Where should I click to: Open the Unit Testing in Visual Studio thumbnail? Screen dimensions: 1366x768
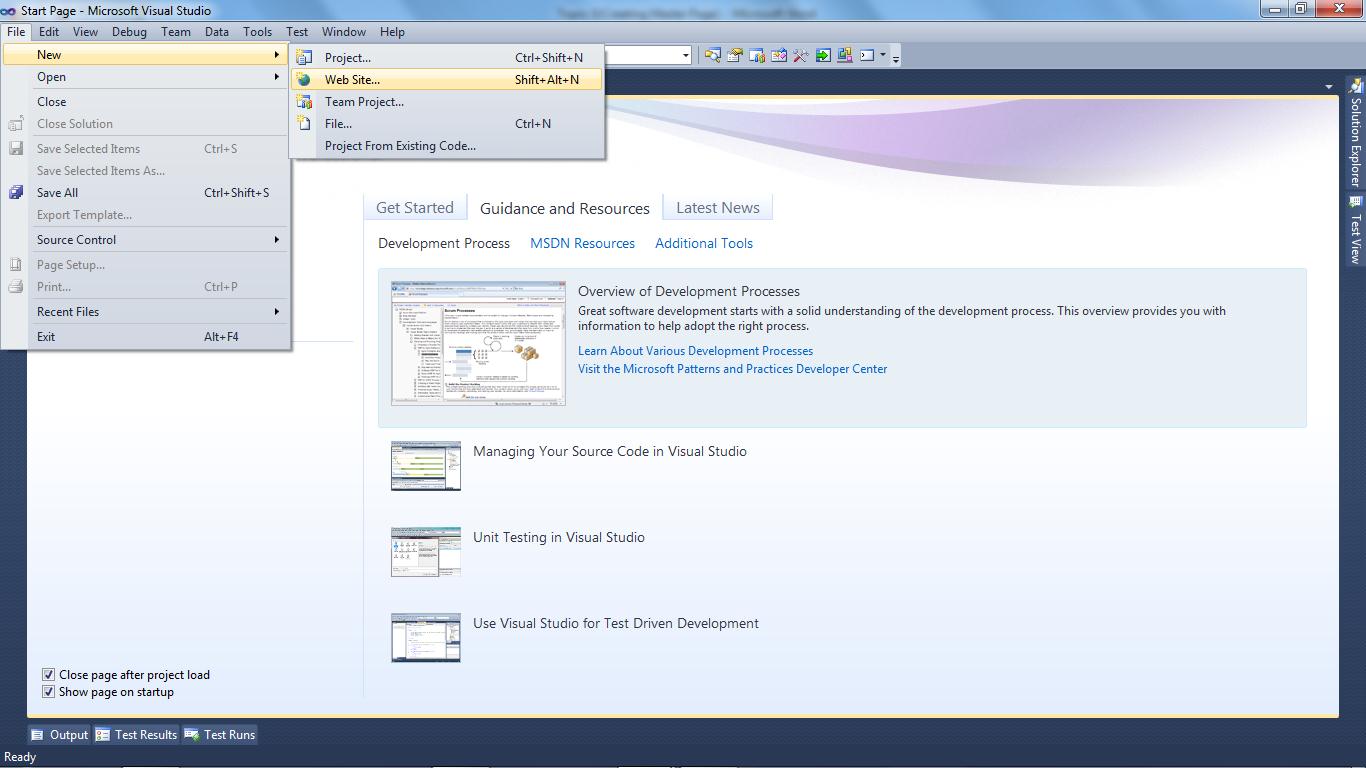coord(426,552)
